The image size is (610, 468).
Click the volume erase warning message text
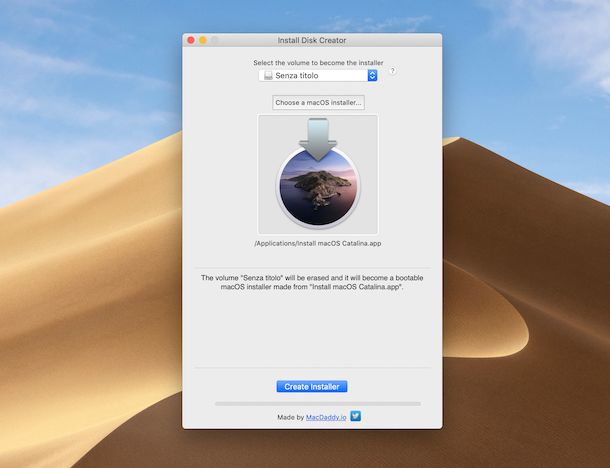coord(312,282)
